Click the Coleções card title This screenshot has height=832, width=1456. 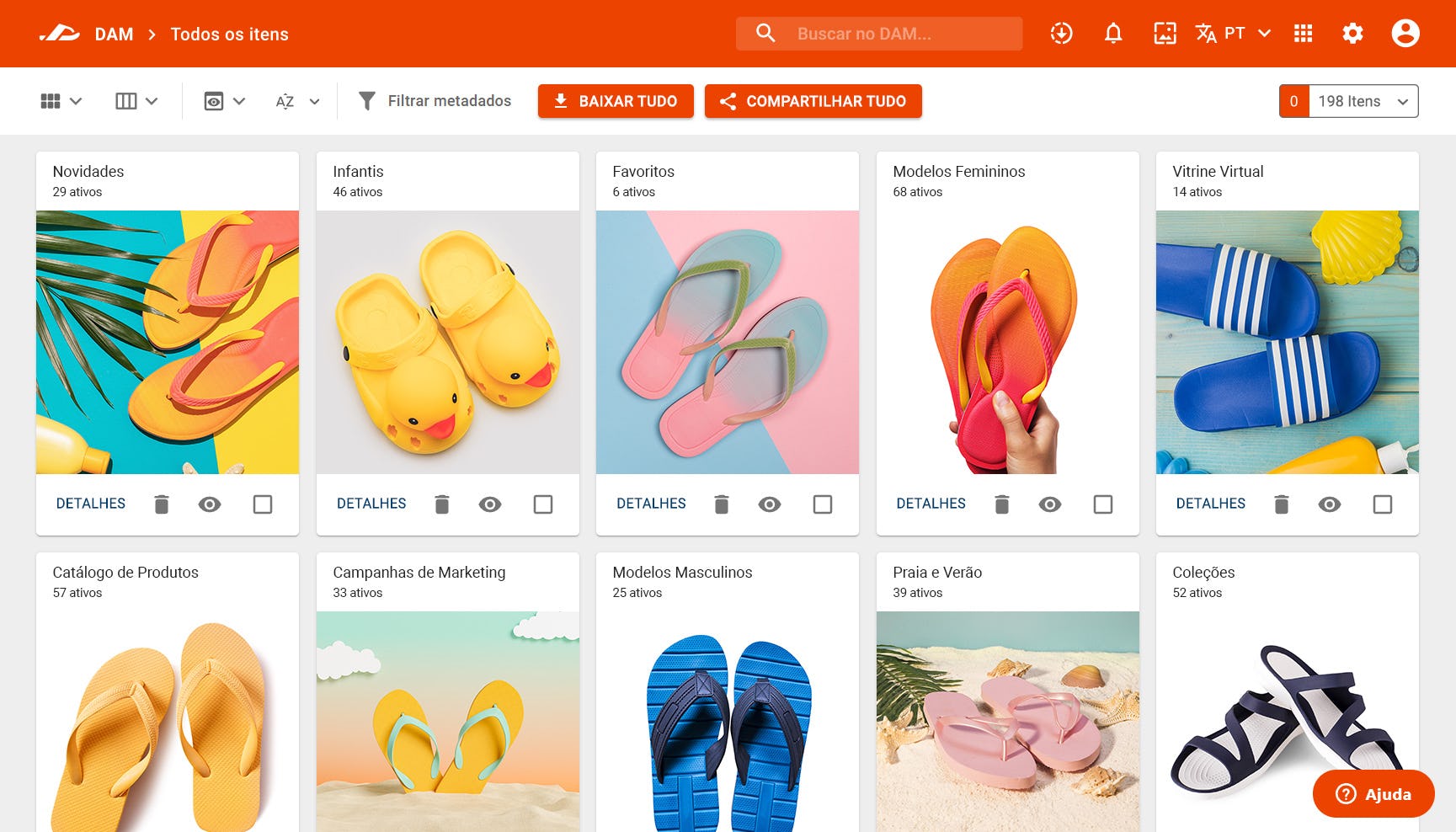tap(1203, 573)
